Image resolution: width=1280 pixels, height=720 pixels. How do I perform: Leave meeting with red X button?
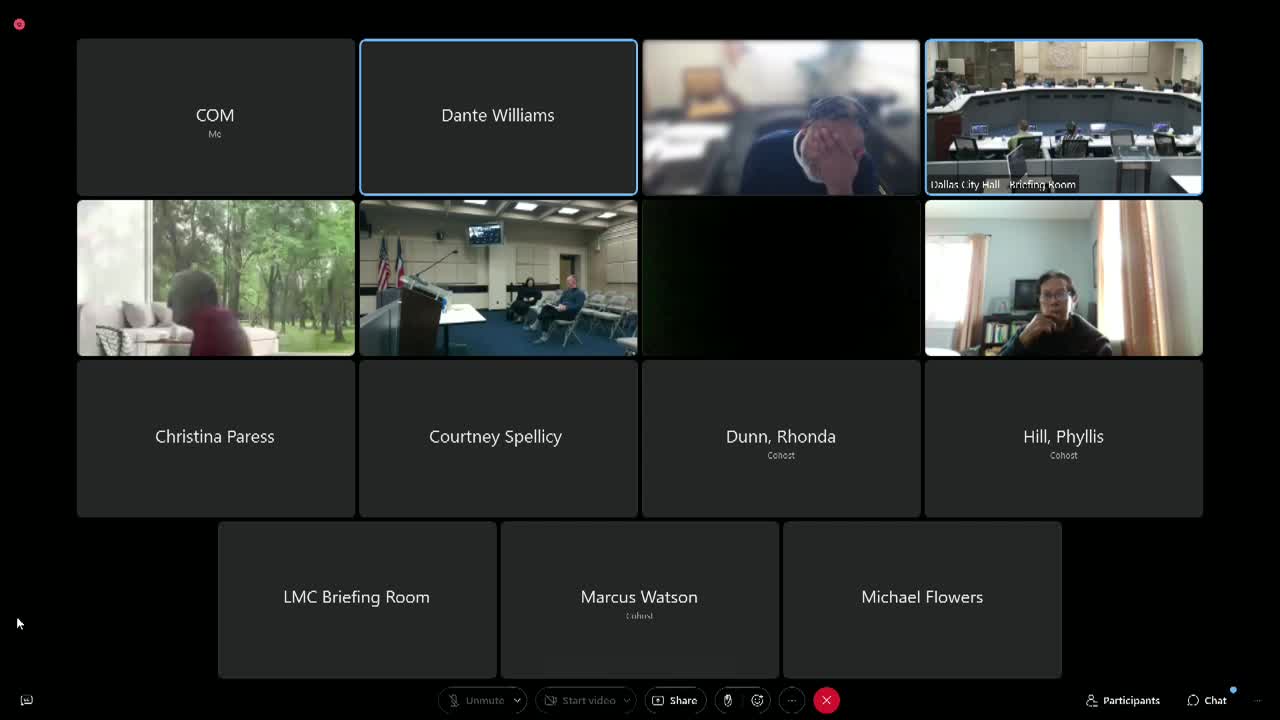click(x=826, y=700)
